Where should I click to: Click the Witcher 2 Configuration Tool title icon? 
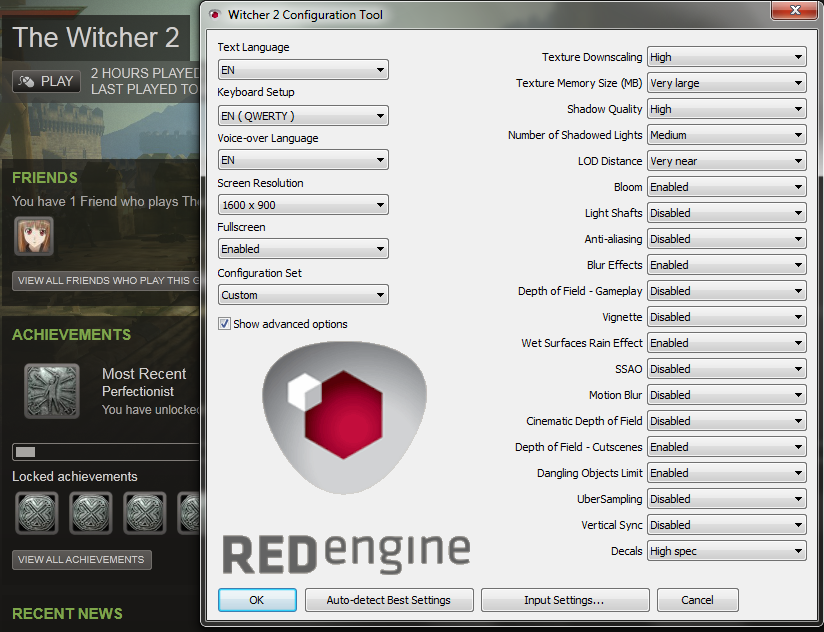(x=214, y=14)
